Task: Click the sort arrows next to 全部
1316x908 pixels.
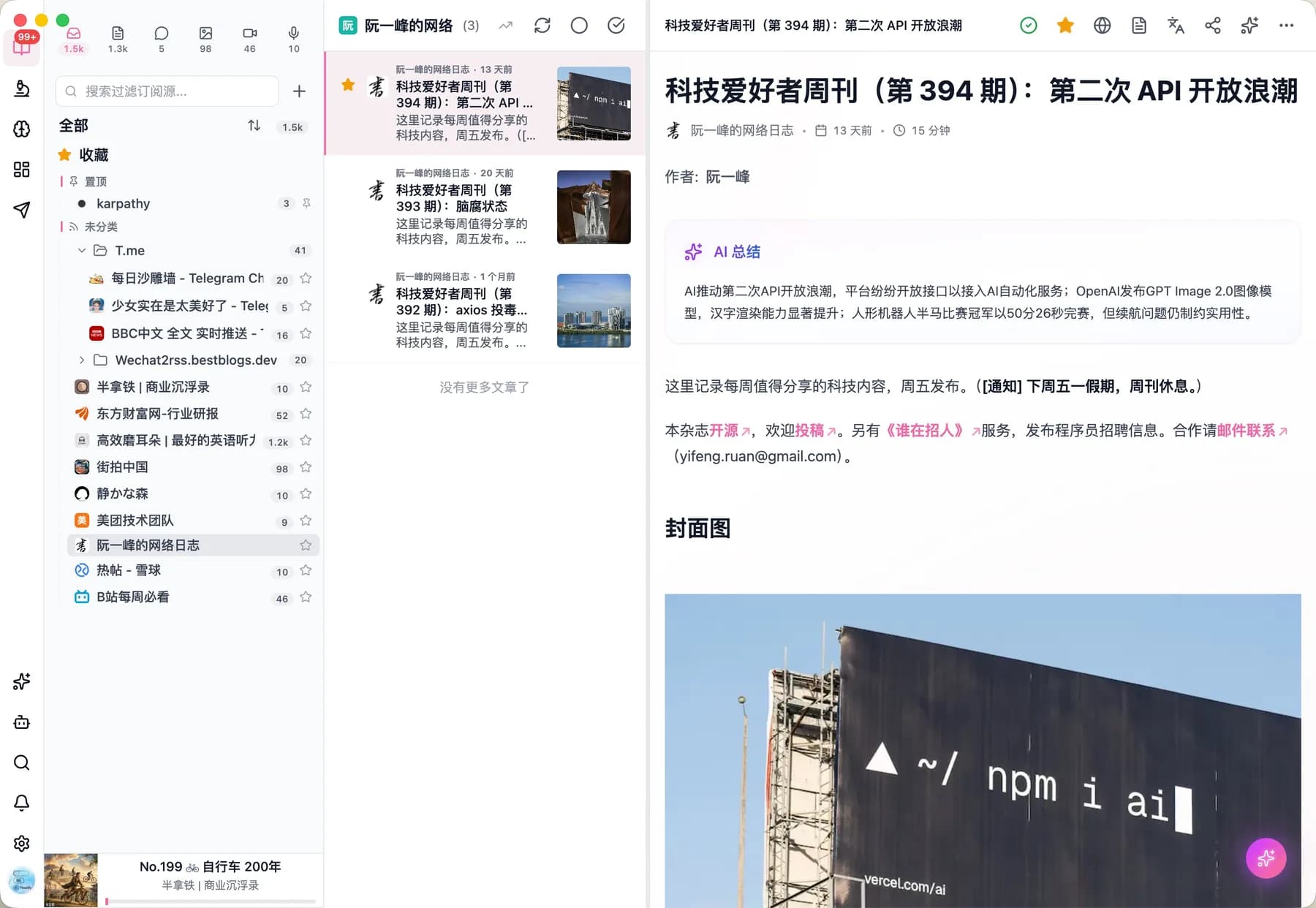Action: 254,126
